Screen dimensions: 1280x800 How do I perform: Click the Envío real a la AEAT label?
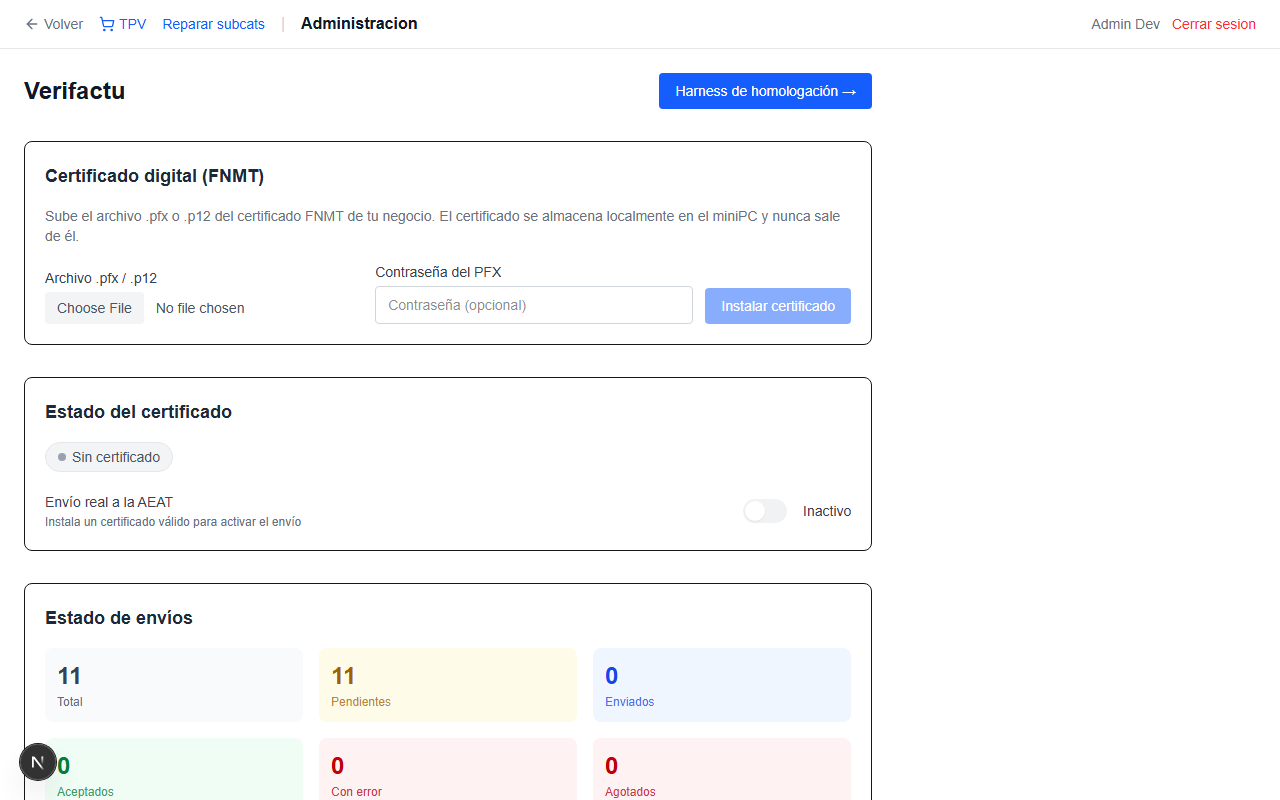point(109,502)
